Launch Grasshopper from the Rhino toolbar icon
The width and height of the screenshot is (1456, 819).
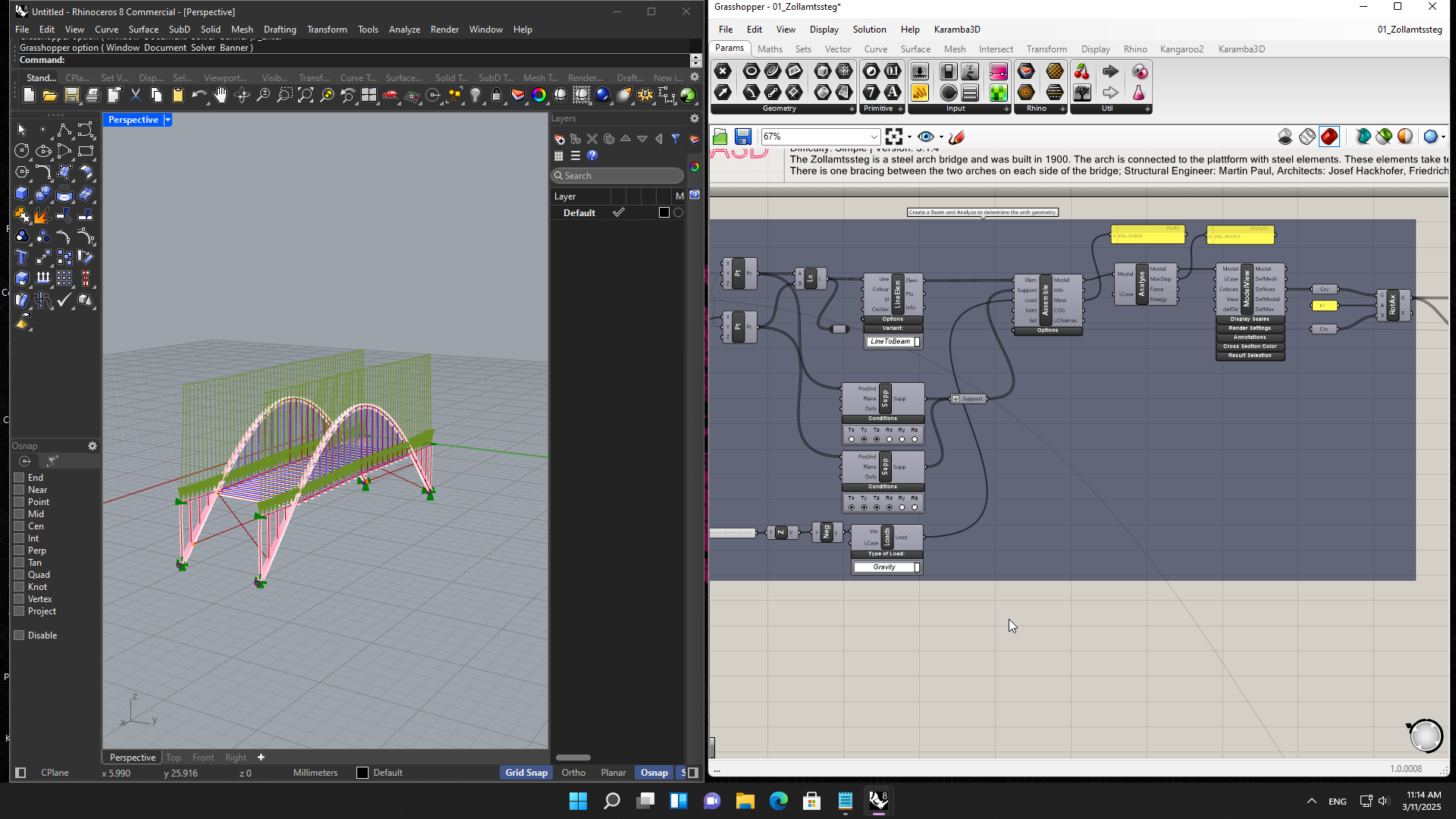[688, 96]
